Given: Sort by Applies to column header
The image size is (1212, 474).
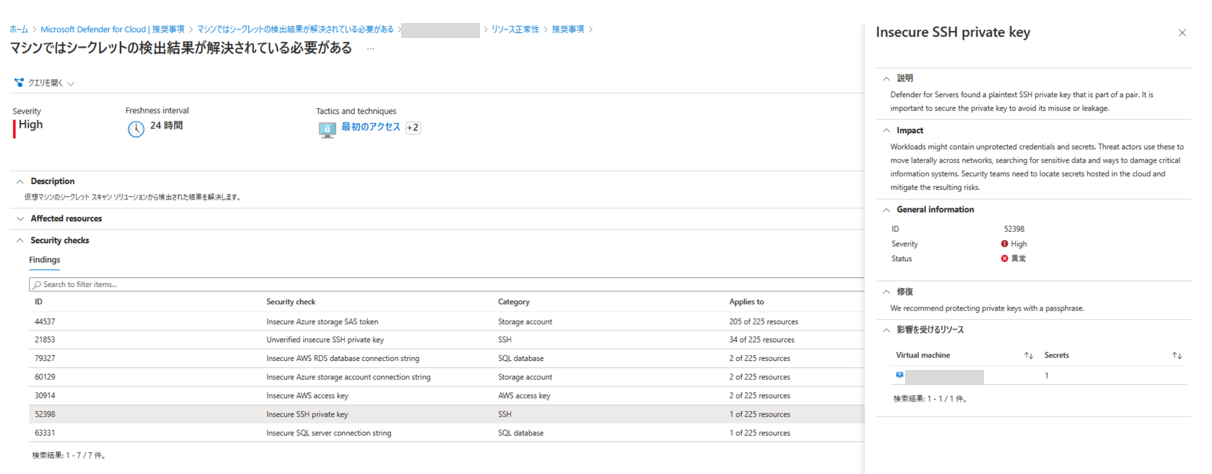Looking at the screenshot, I should 747,302.
